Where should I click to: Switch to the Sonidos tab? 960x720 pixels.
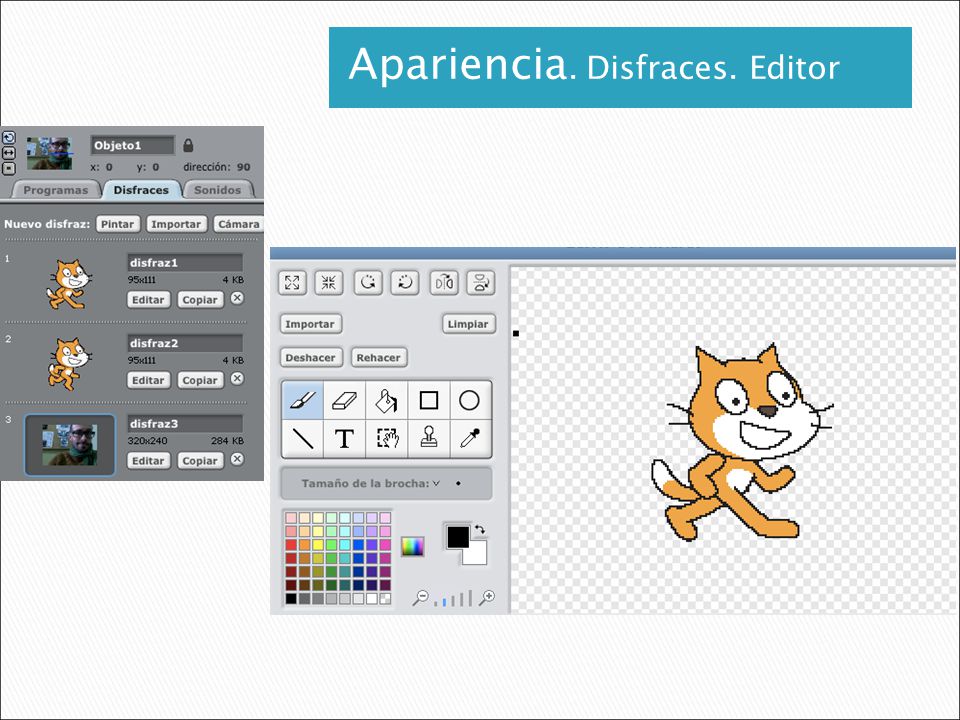pos(218,190)
